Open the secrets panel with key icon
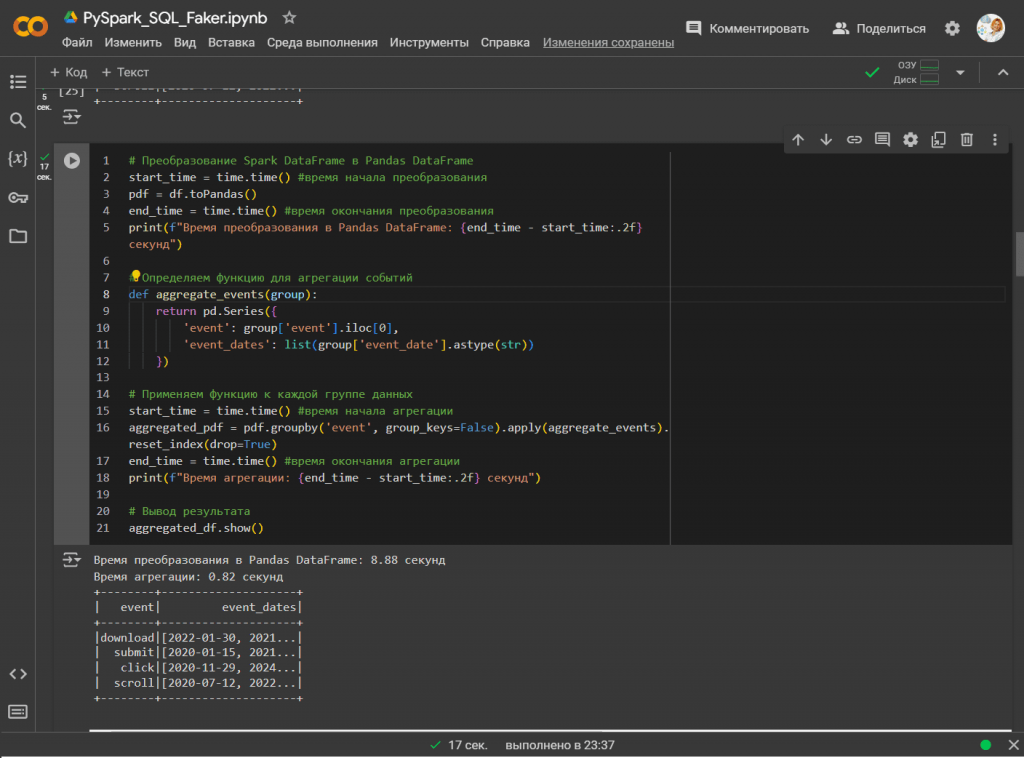Image resolution: width=1024 pixels, height=758 pixels. coord(17,197)
